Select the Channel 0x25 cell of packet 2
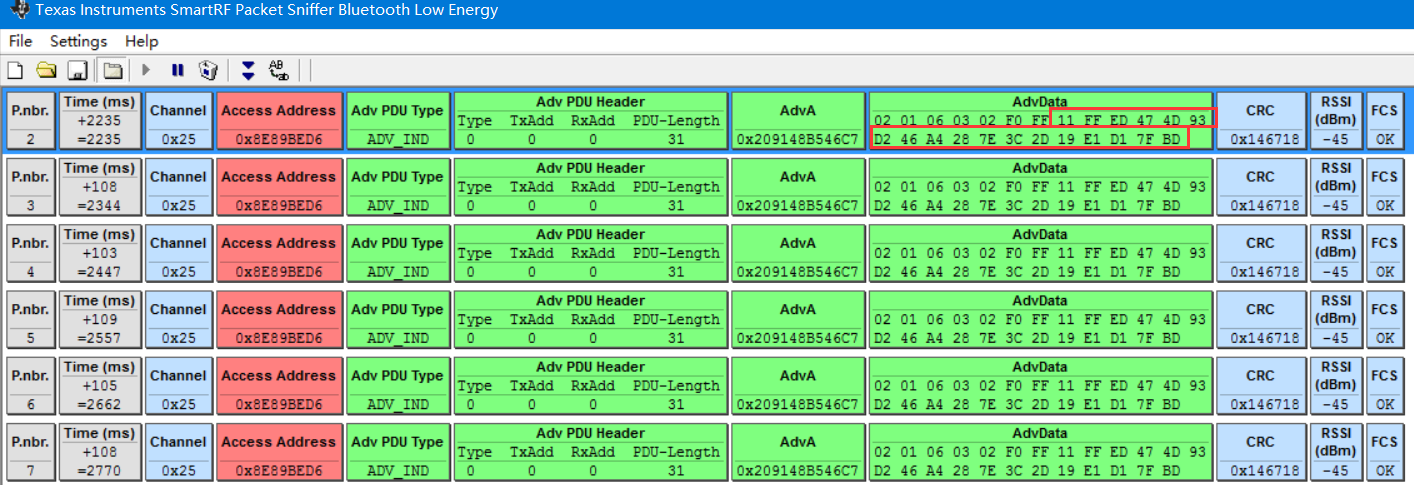Screen dimensions: 1414x485 [x=178, y=121]
